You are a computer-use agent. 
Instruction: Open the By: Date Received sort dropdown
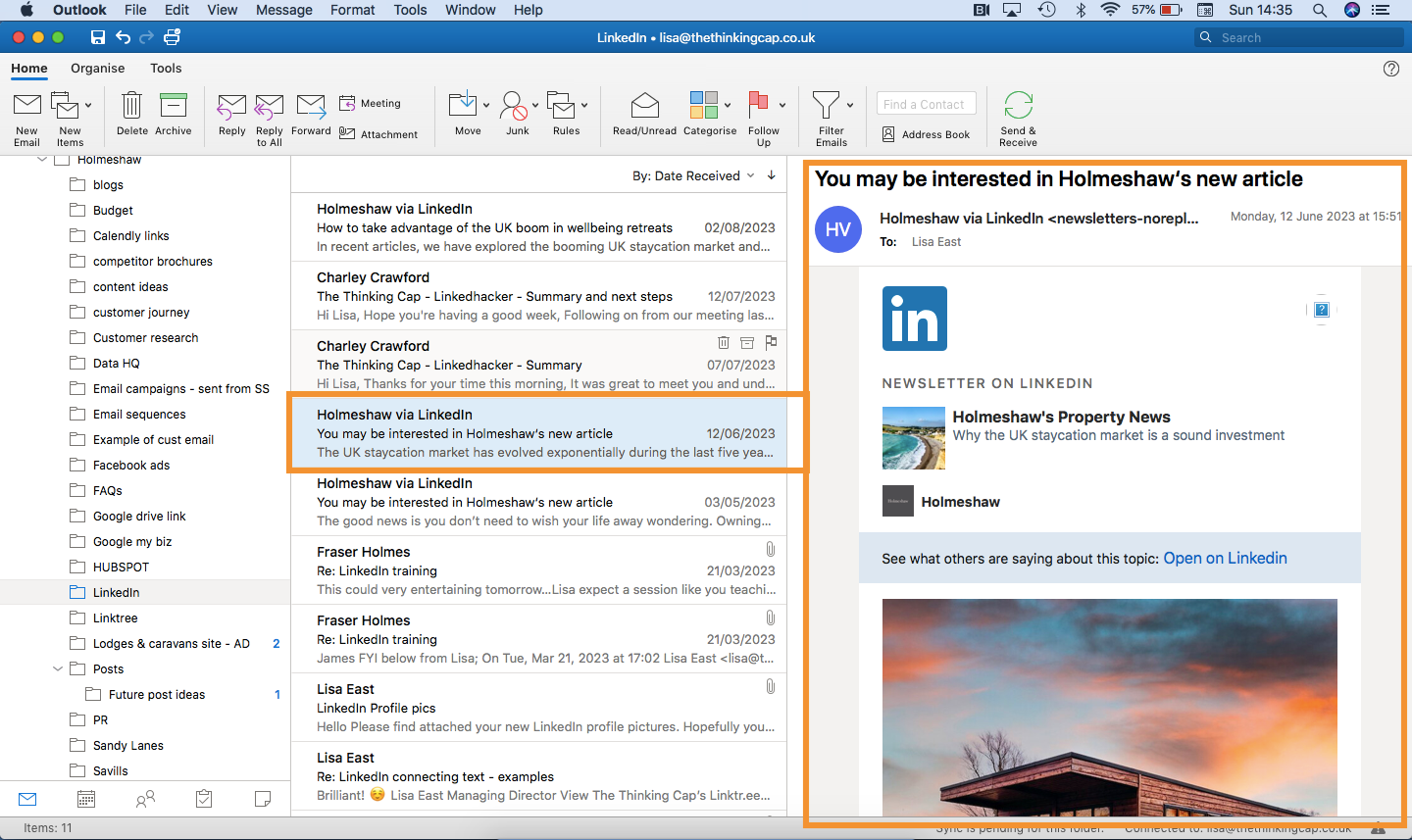pos(692,175)
